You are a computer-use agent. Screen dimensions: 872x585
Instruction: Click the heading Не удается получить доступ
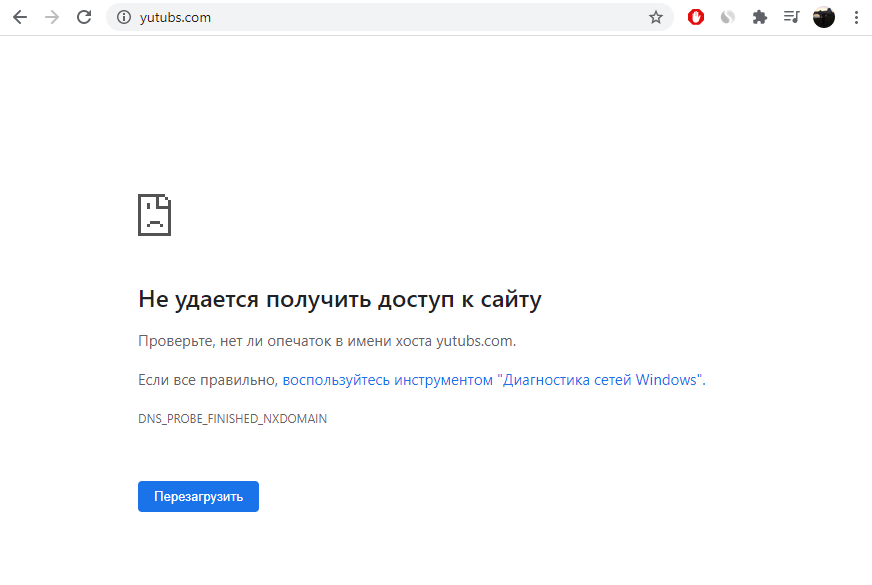[339, 299]
